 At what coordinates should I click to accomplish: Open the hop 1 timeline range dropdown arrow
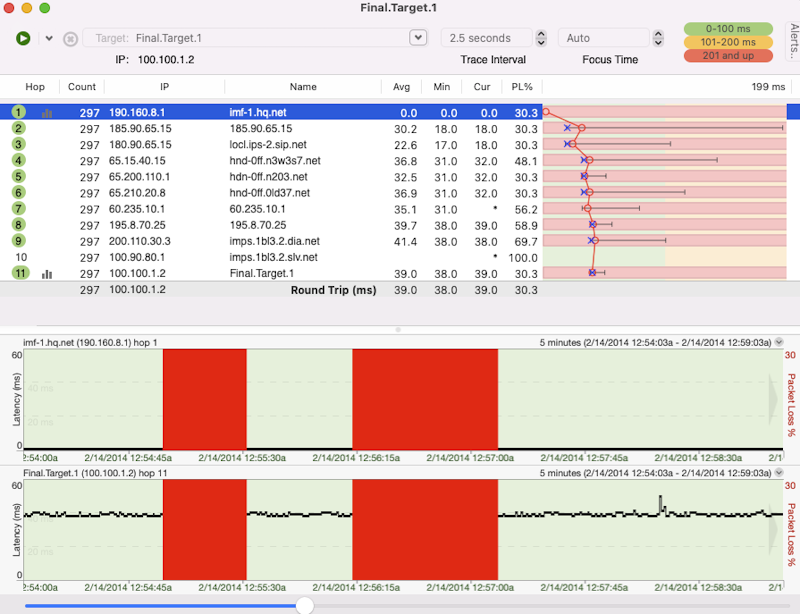[x=778, y=342]
